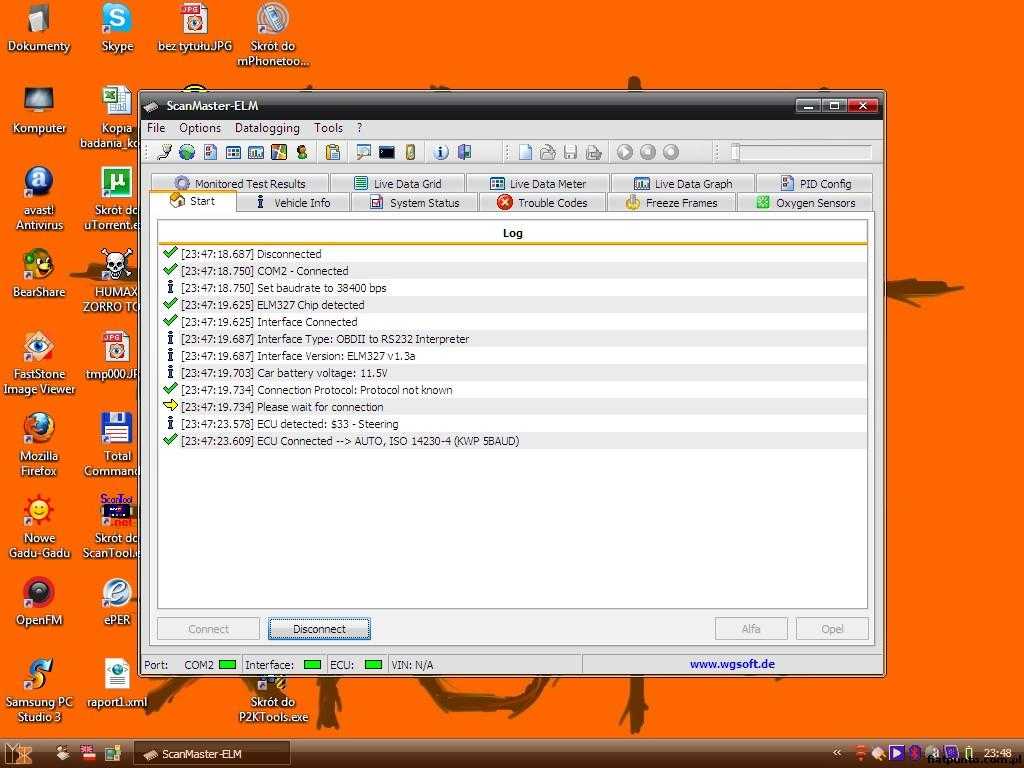Switch to the Vehicle Info tab
This screenshot has width=1024, height=768.
coord(293,202)
